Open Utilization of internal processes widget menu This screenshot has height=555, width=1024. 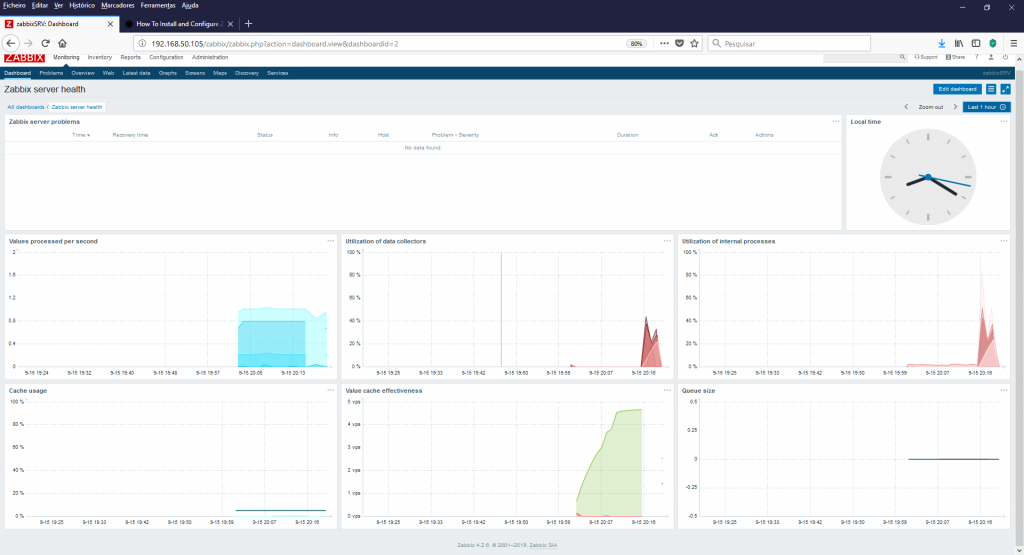(1004, 241)
